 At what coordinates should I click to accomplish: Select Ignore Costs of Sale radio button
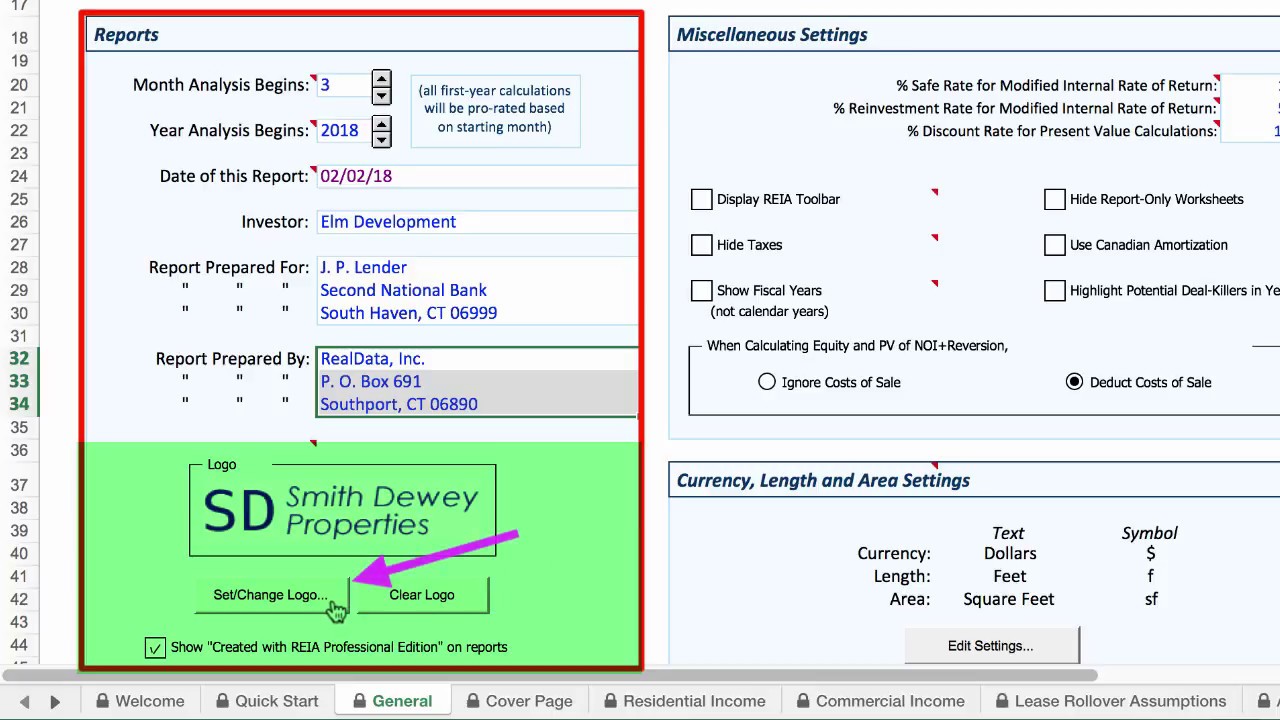(767, 382)
